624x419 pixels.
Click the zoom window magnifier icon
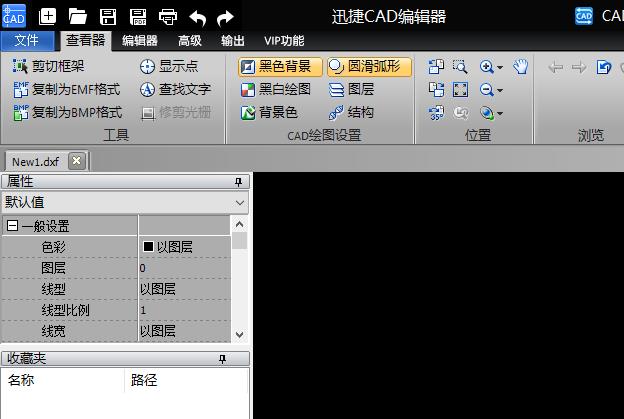coord(460,66)
